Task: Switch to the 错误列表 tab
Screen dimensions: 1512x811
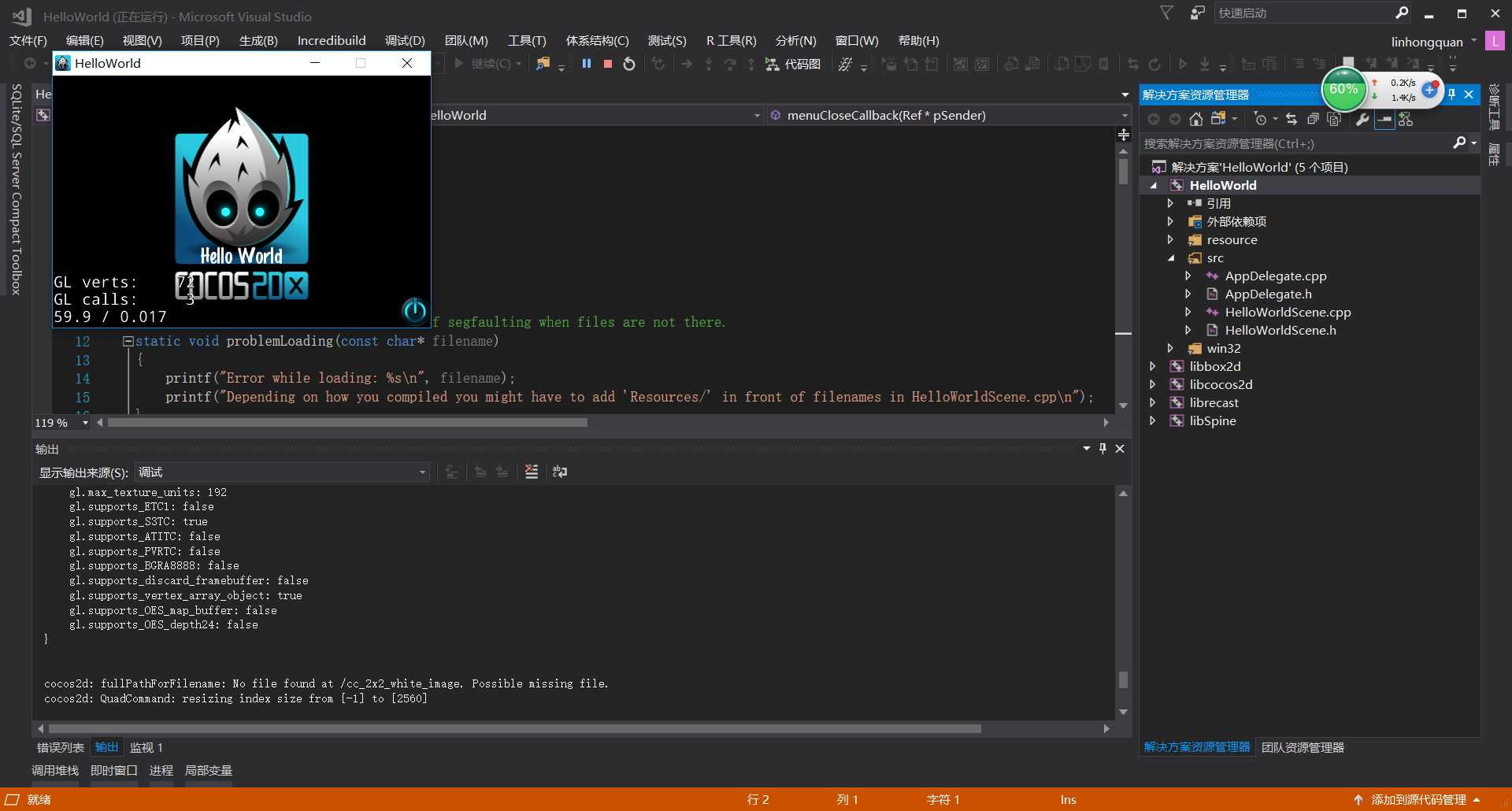Action: [61, 747]
